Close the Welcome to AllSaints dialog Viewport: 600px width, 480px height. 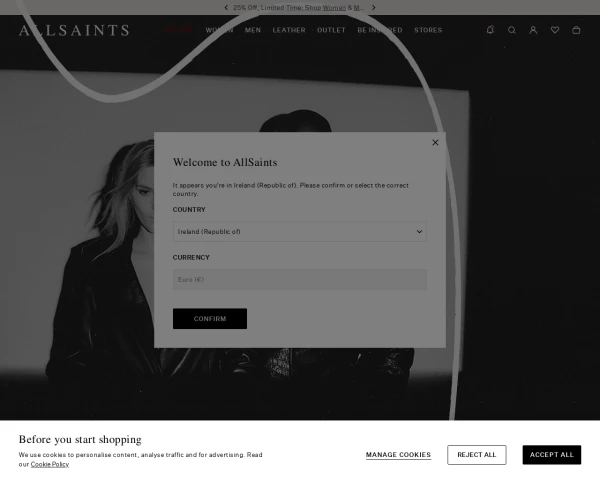(435, 142)
